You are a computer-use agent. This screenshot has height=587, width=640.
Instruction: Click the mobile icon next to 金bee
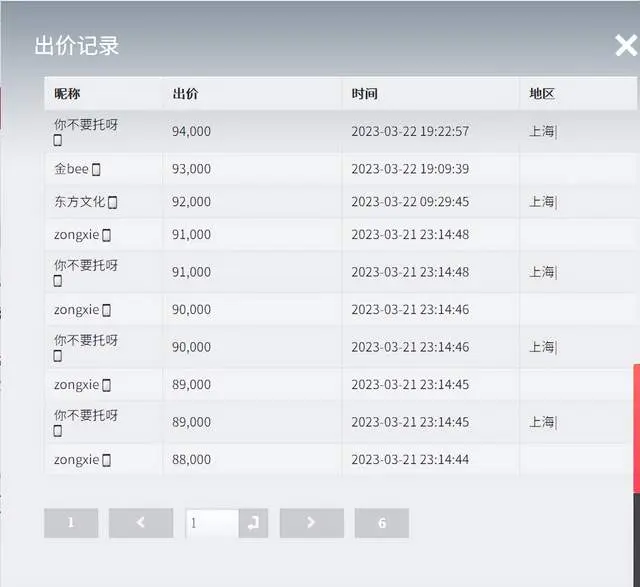(x=96, y=169)
